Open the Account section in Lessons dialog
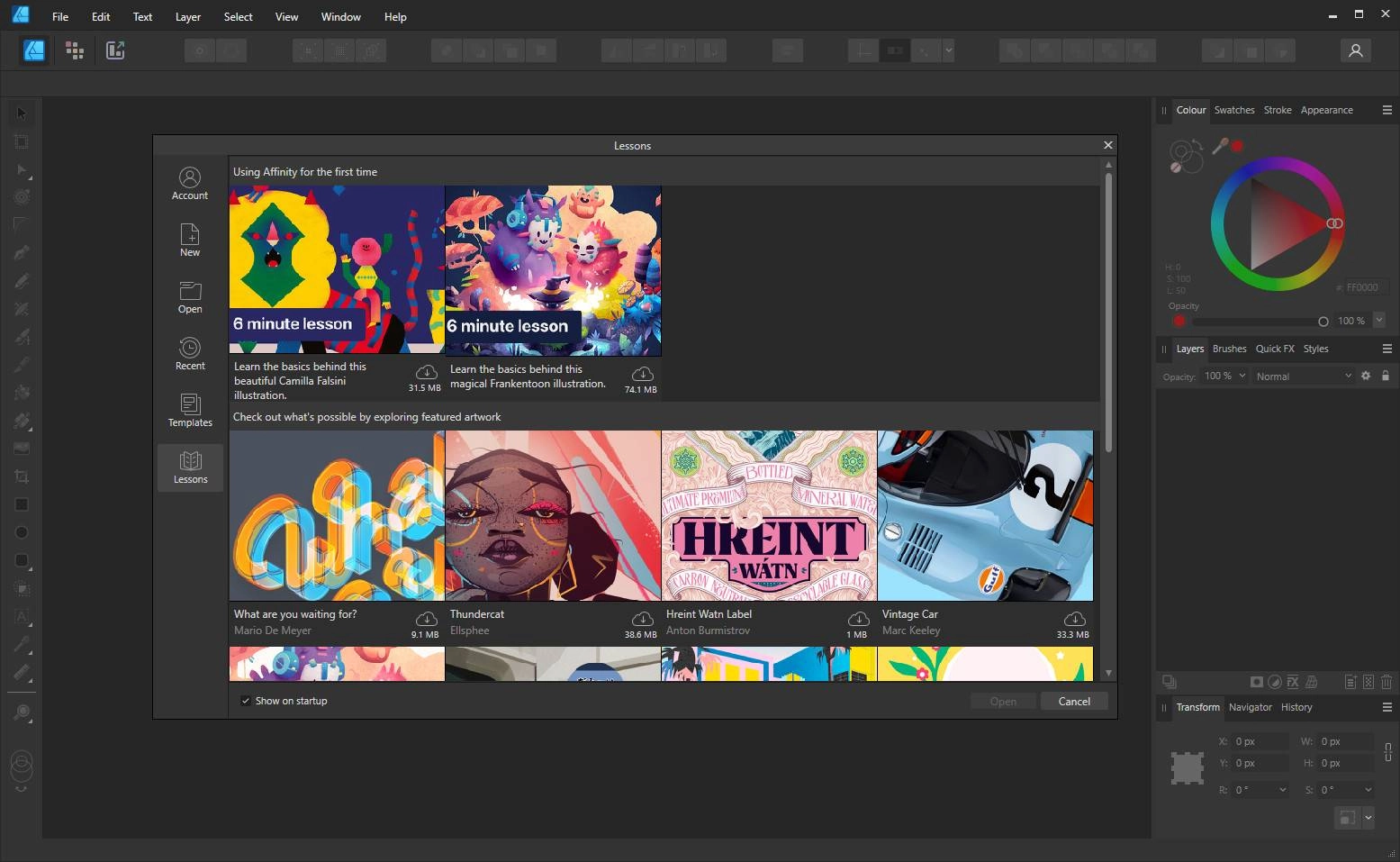The height and width of the screenshot is (862, 1400). pos(190,183)
